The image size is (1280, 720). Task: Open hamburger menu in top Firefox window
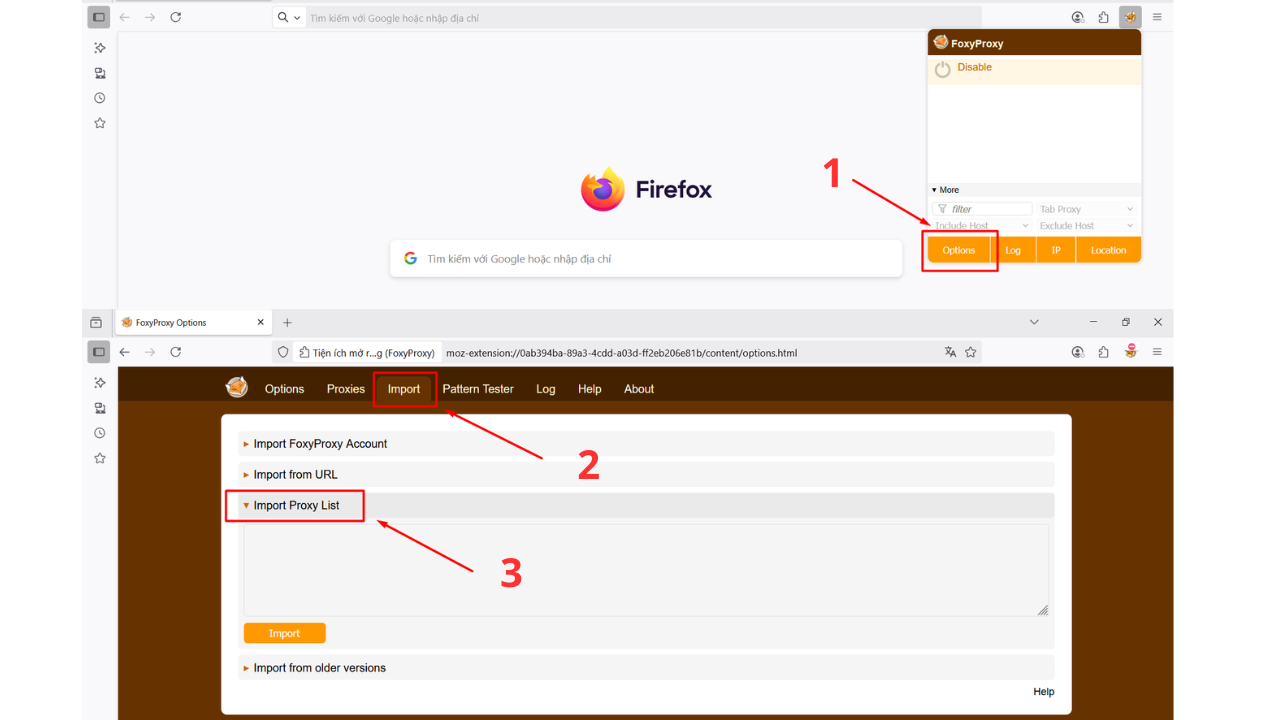[1157, 17]
